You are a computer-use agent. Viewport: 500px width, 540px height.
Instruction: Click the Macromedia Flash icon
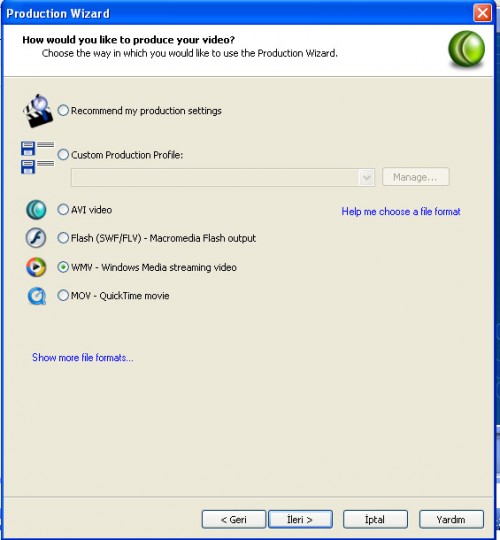pos(36,238)
